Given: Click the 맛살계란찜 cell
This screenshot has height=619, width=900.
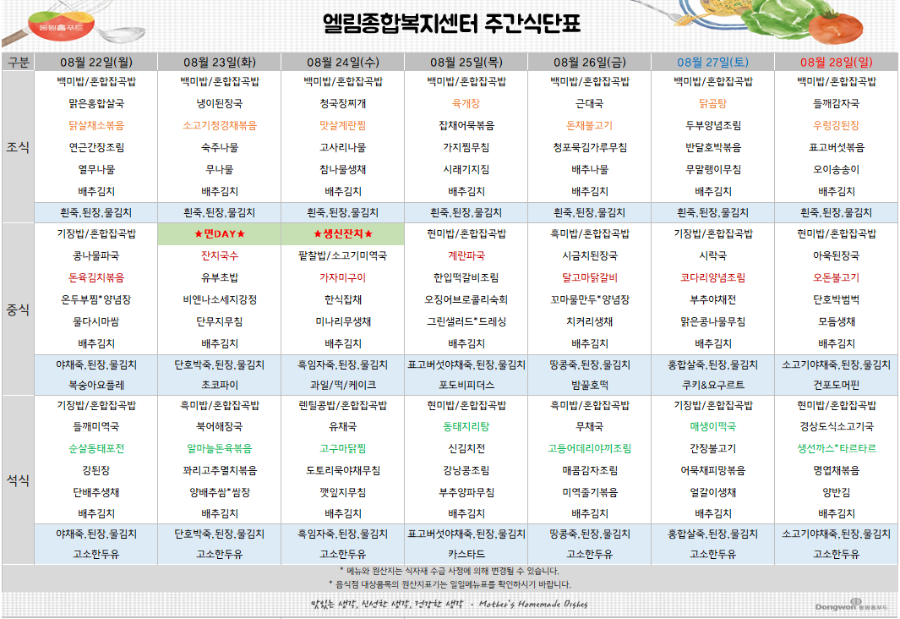Looking at the screenshot, I should [x=343, y=125].
